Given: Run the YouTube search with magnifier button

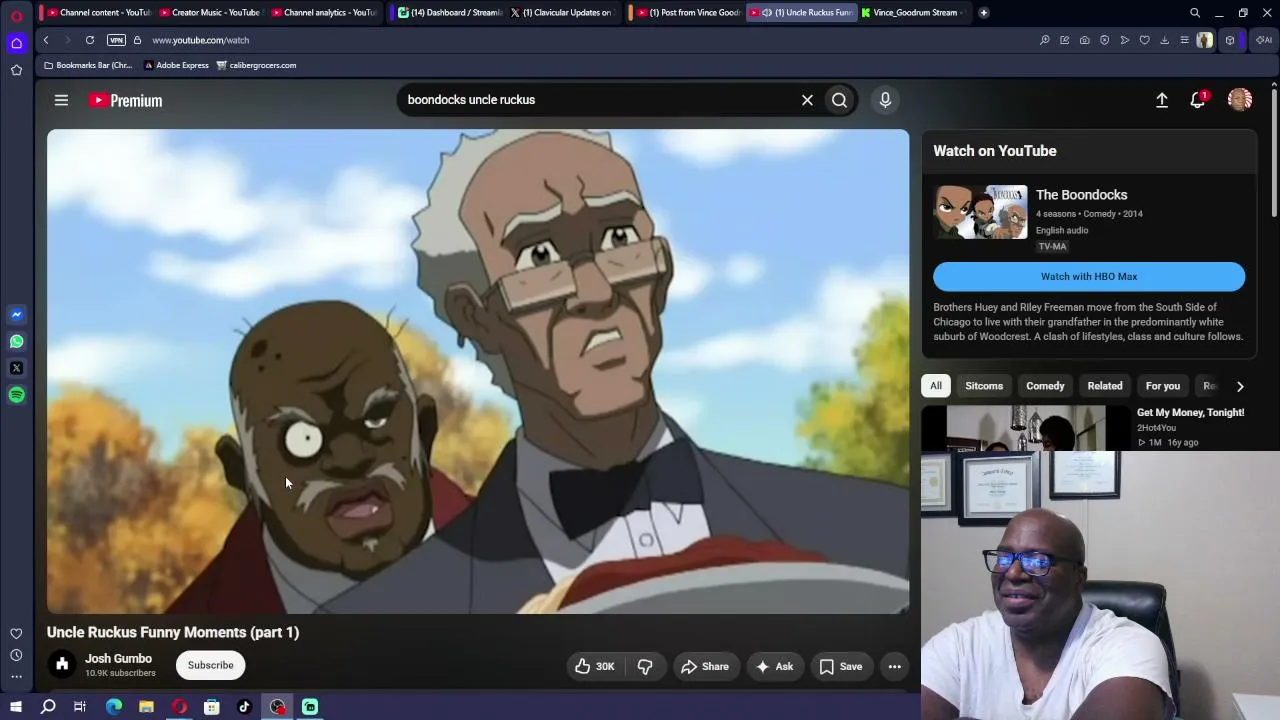Looking at the screenshot, I should pyautogui.click(x=840, y=100).
